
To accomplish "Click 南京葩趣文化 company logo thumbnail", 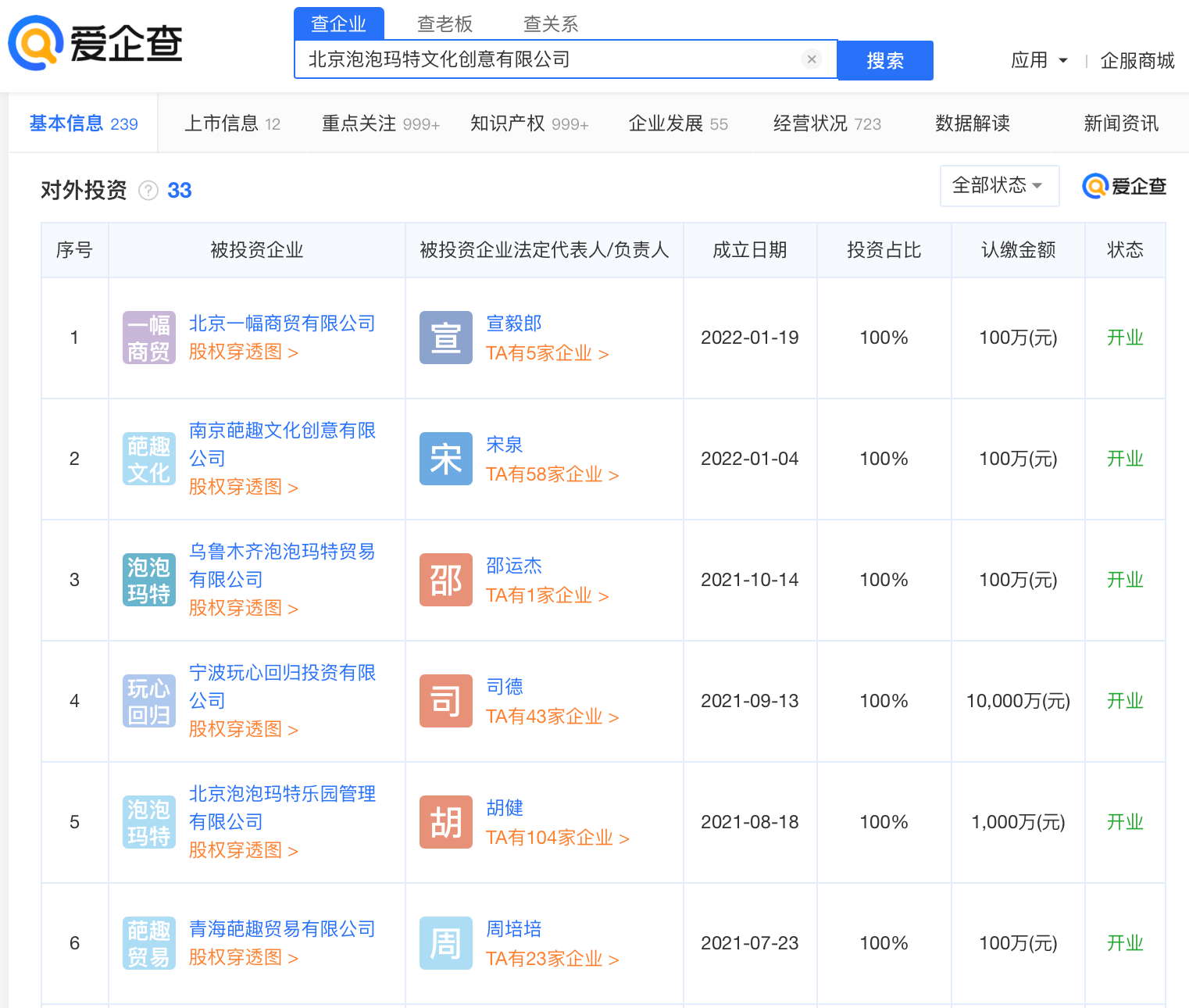I will click(x=149, y=459).
